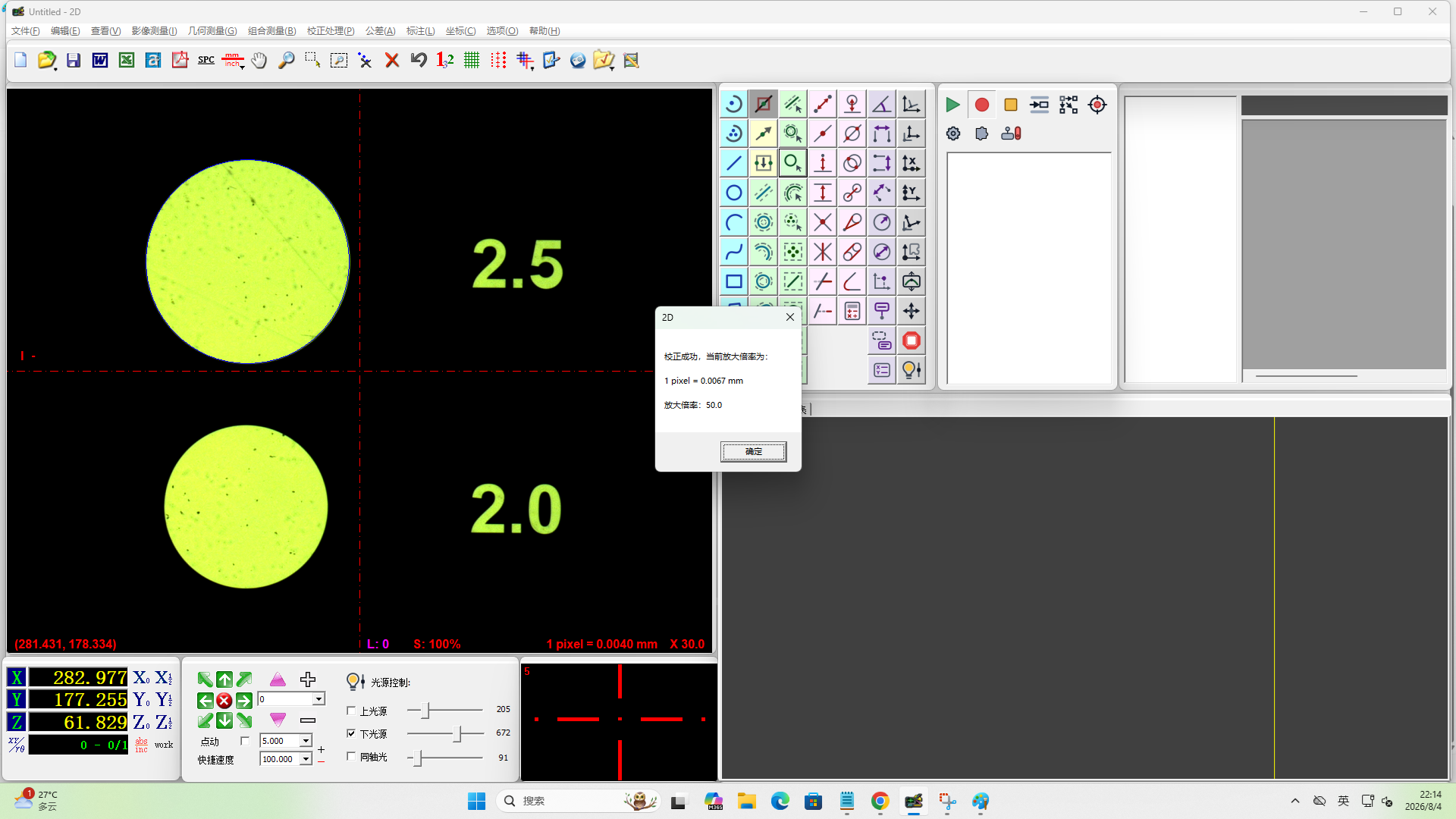
Task: Toggle the 下光源 checkbox
Action: (x=351, y=733)
